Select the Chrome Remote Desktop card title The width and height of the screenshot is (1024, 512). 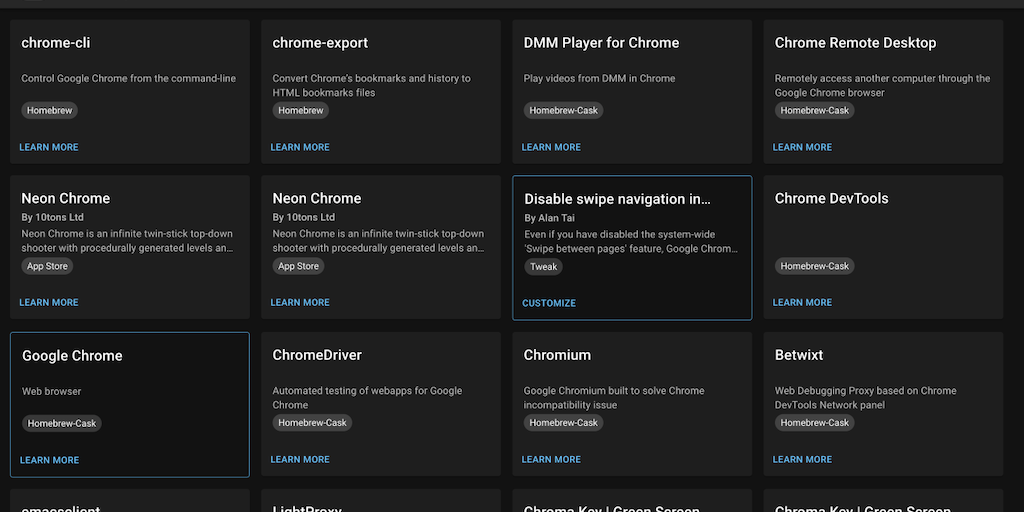click(855, 43)
